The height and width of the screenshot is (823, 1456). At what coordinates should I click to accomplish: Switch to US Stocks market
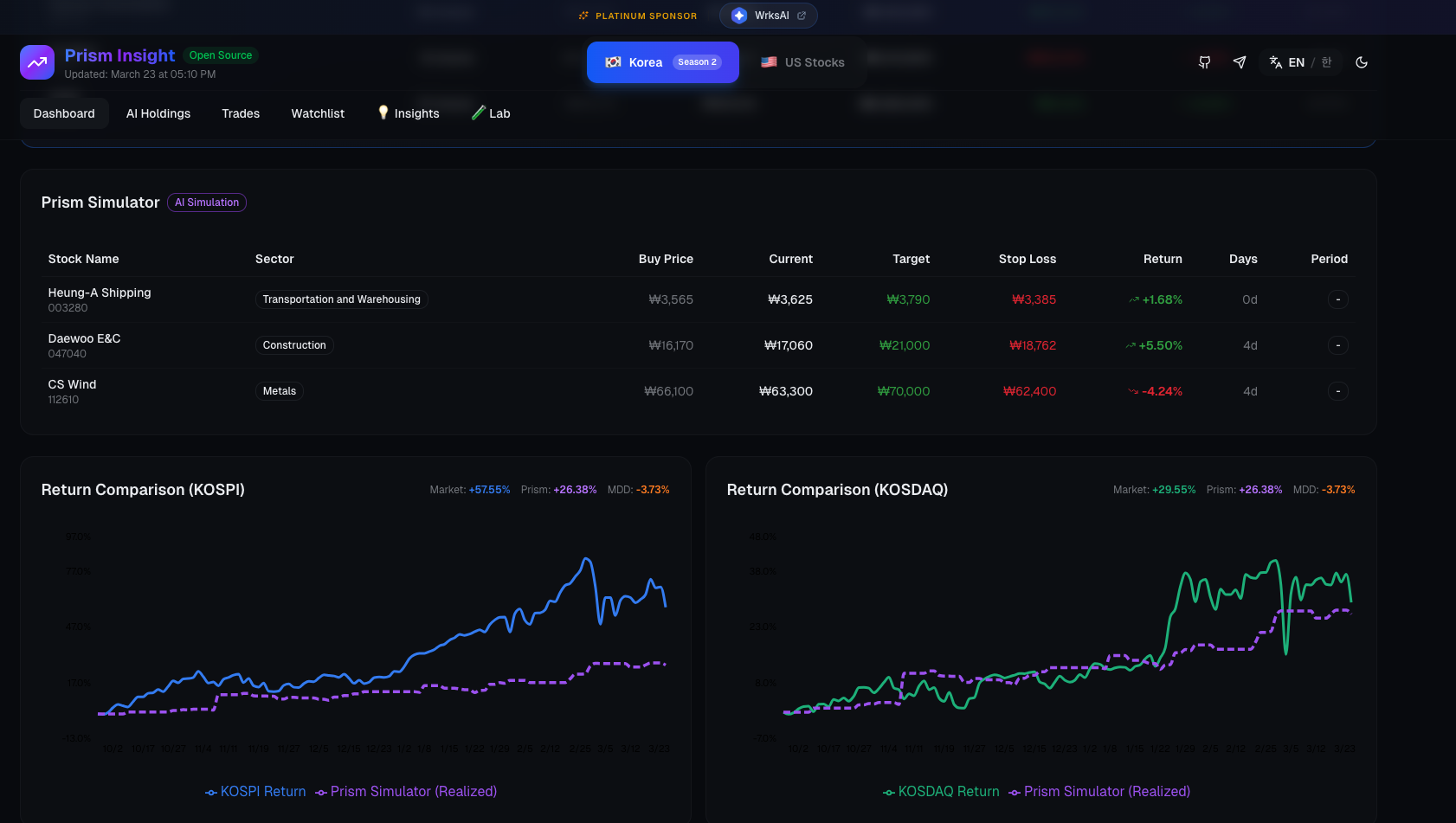pos(804,61)
